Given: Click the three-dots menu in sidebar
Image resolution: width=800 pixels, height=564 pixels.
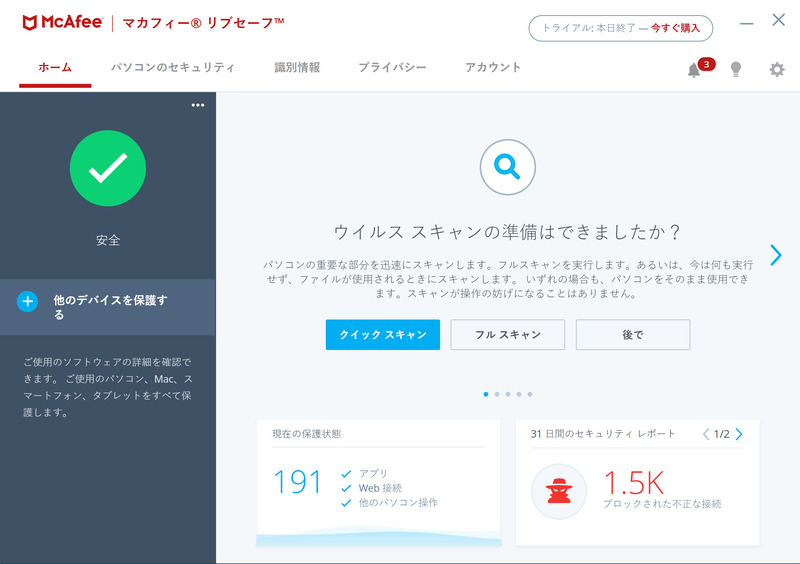Looking at the screenshot, I should (197, 105).
